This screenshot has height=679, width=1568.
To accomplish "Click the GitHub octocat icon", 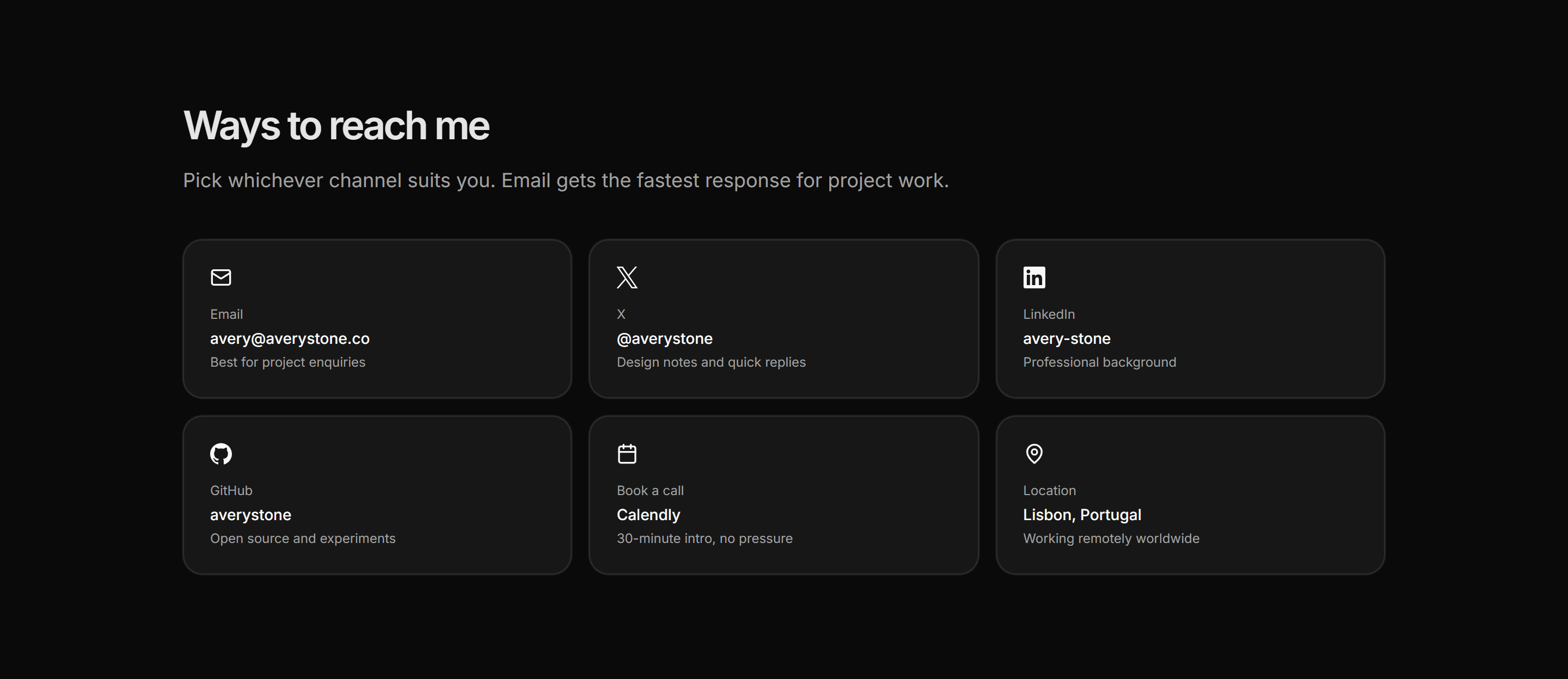I will coord(221,454).
